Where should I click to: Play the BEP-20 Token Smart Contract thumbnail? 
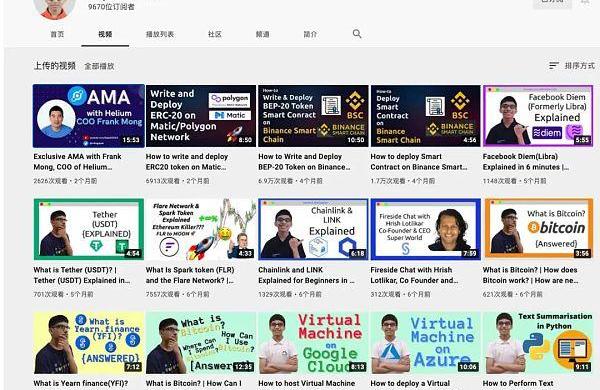coord(313,116)
